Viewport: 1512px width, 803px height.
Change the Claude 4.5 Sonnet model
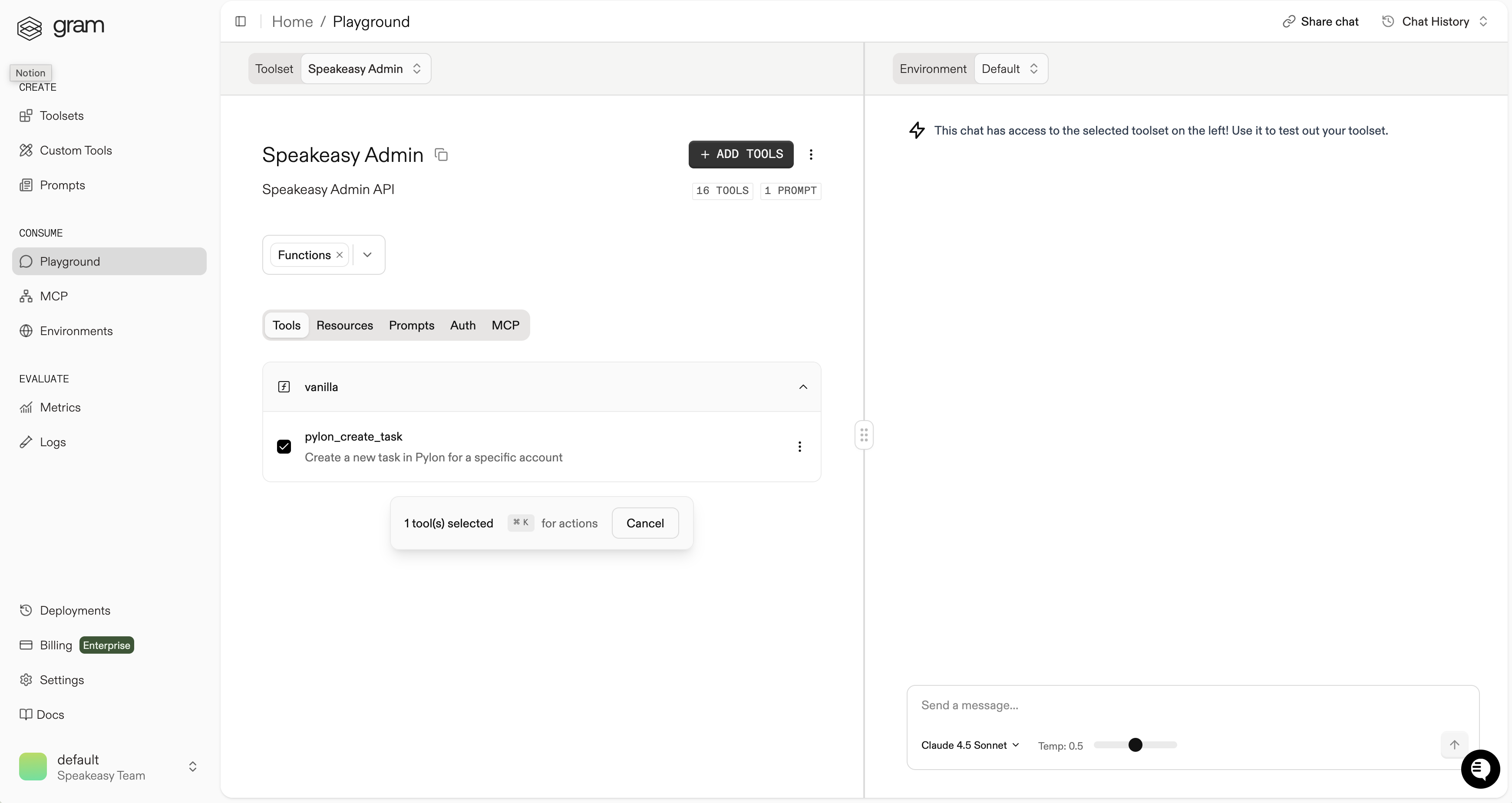tap(970, 745)
